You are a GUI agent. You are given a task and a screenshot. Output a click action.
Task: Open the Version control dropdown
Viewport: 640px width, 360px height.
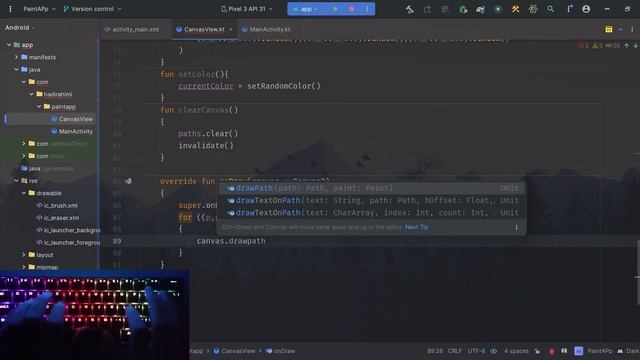(x=92, y=9)
